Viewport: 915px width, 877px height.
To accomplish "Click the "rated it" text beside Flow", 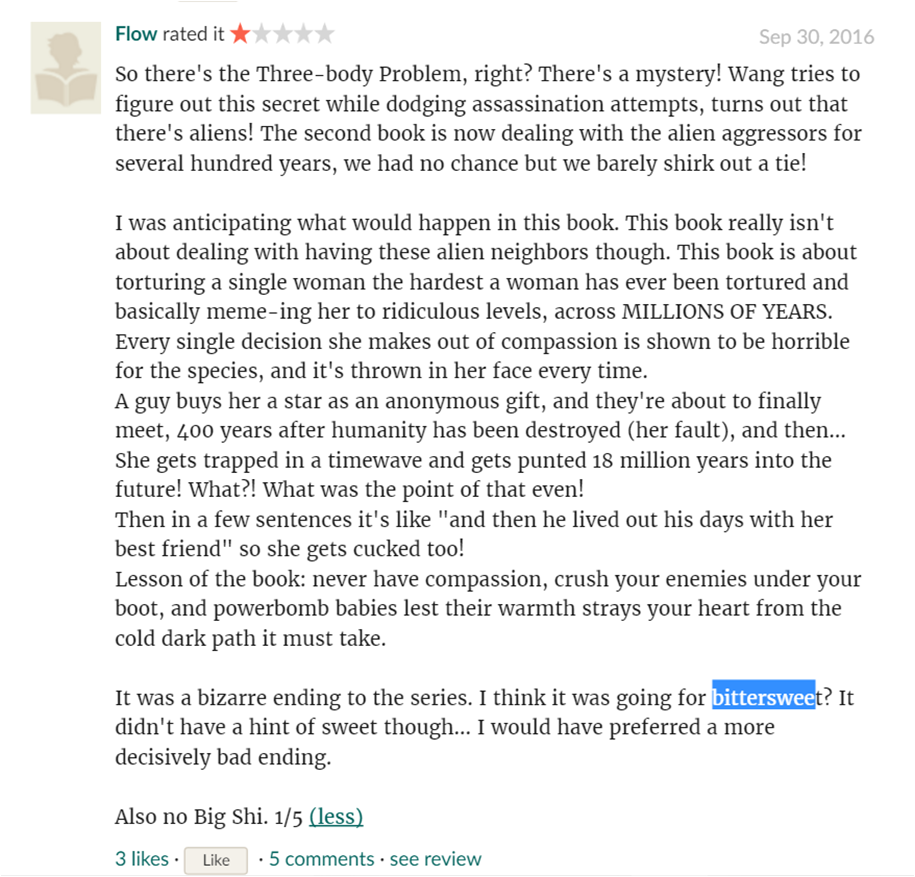I will pos(194,34).
